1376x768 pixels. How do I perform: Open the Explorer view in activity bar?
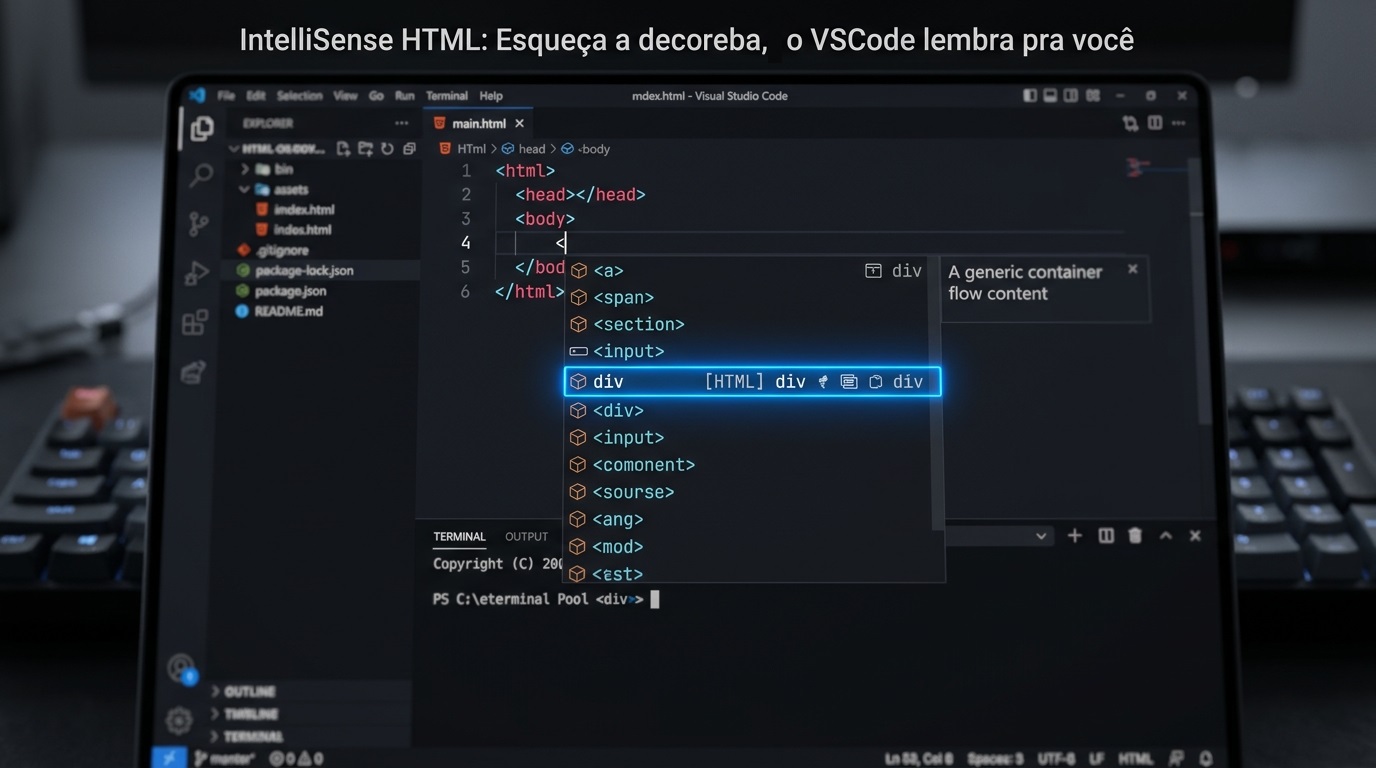(x=202, y=128)
